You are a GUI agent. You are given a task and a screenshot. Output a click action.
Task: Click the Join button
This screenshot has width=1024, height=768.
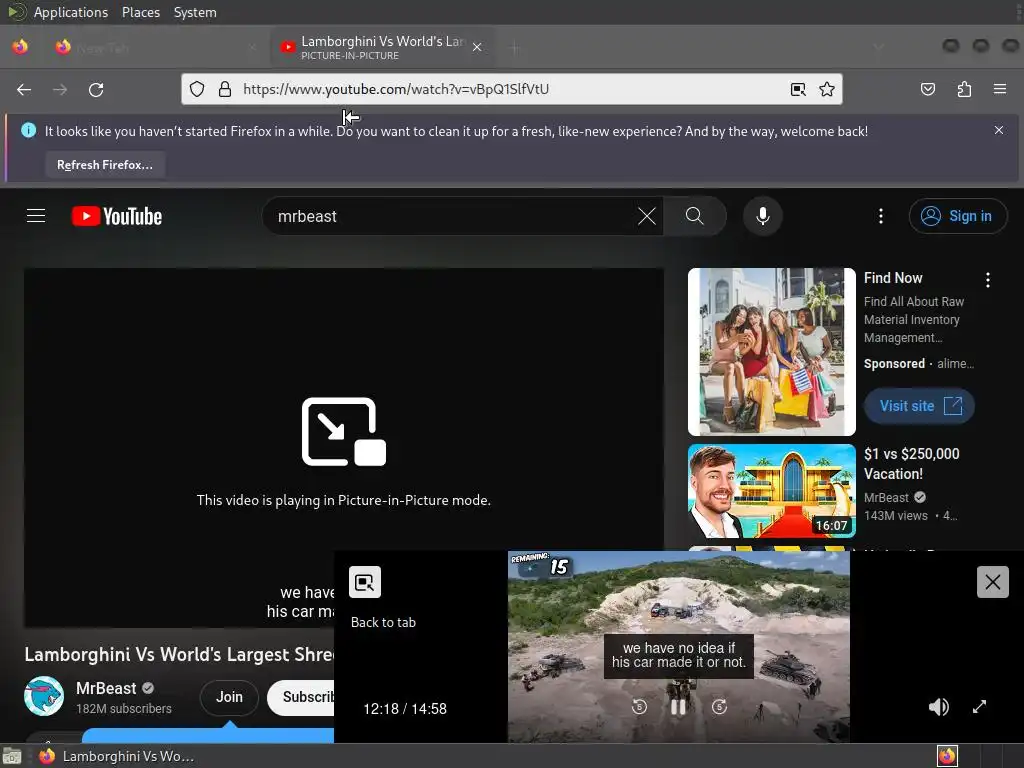[x=229, y=697]
